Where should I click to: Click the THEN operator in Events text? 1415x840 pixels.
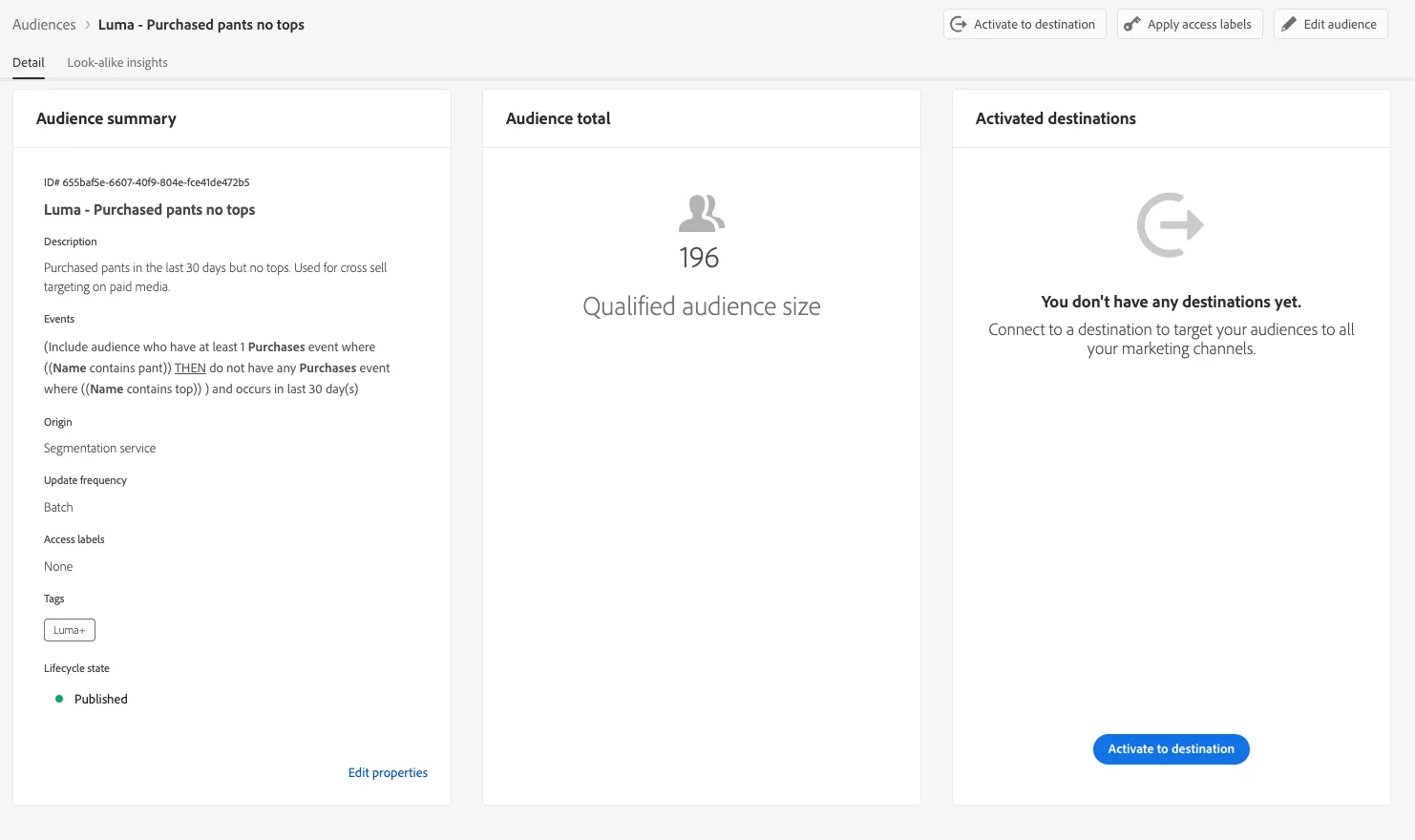(x=190, y=367)
